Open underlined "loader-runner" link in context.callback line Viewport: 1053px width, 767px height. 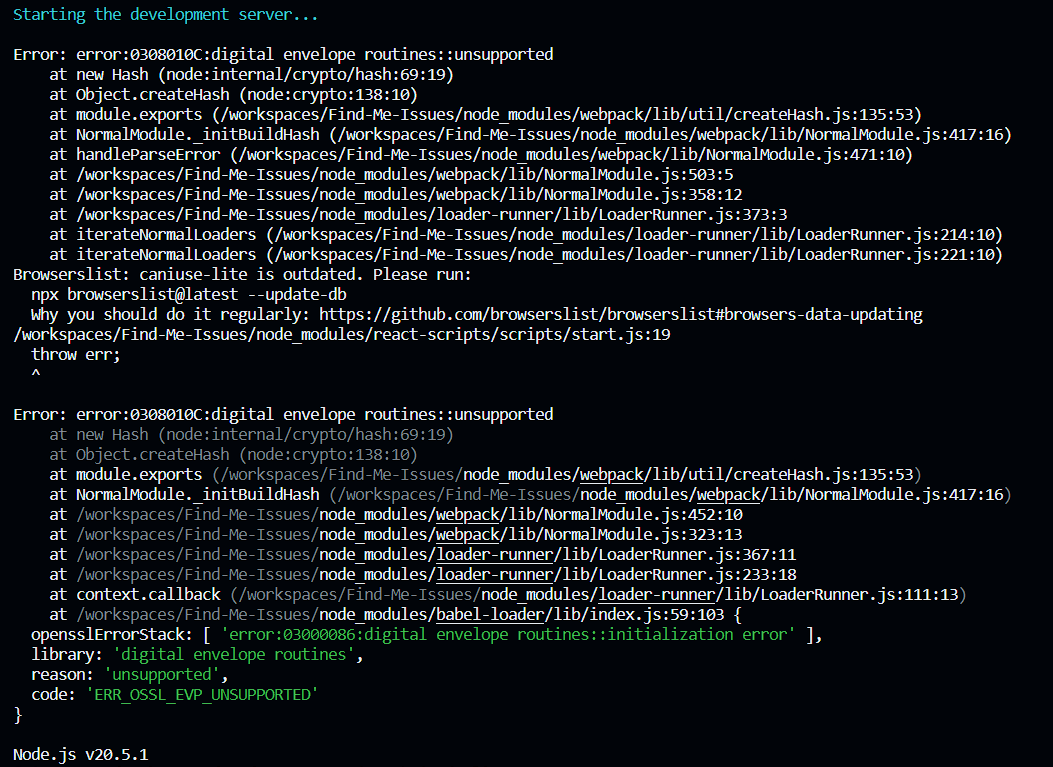click(656, 595)
